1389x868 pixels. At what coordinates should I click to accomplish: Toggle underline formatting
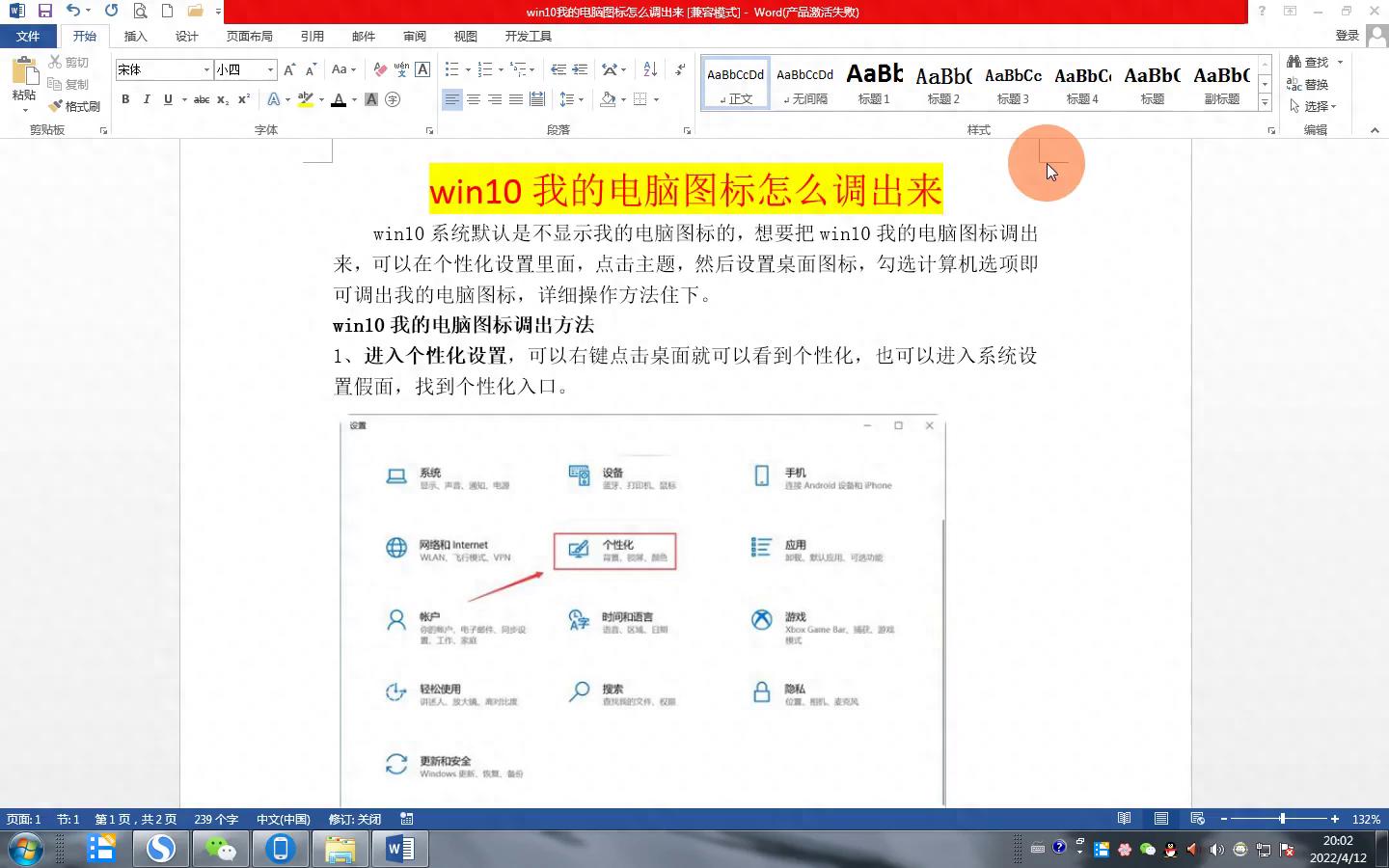(166, 99)
